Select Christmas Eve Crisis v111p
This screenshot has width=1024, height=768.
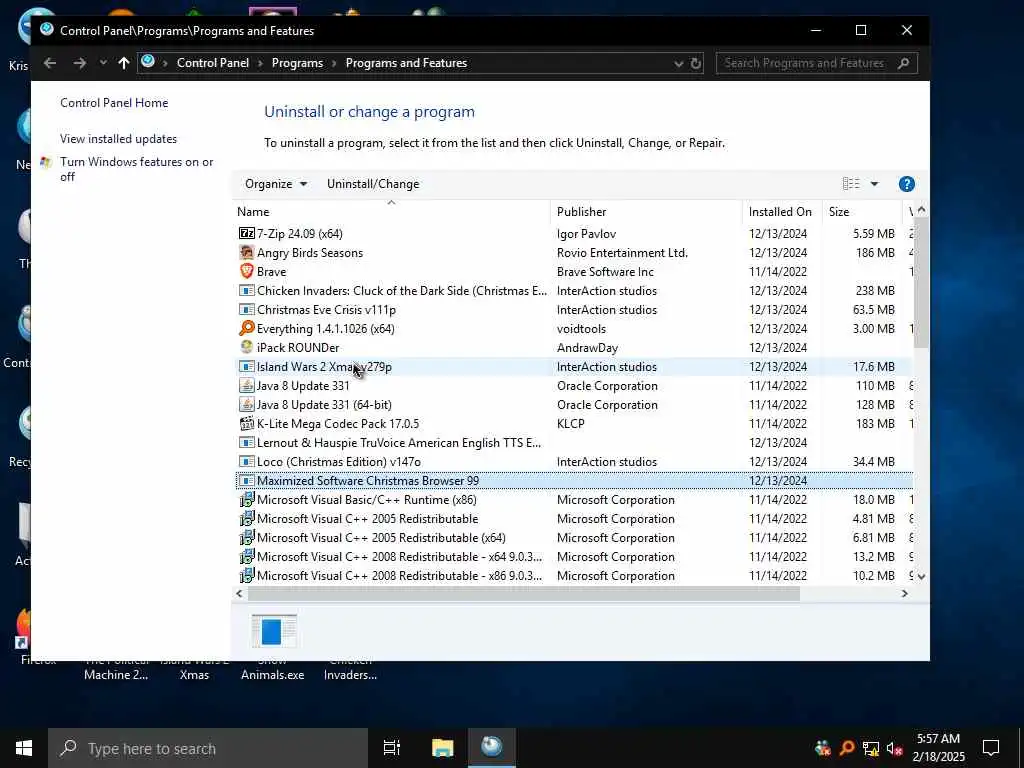pyautogui.click(x=573, y=310)
